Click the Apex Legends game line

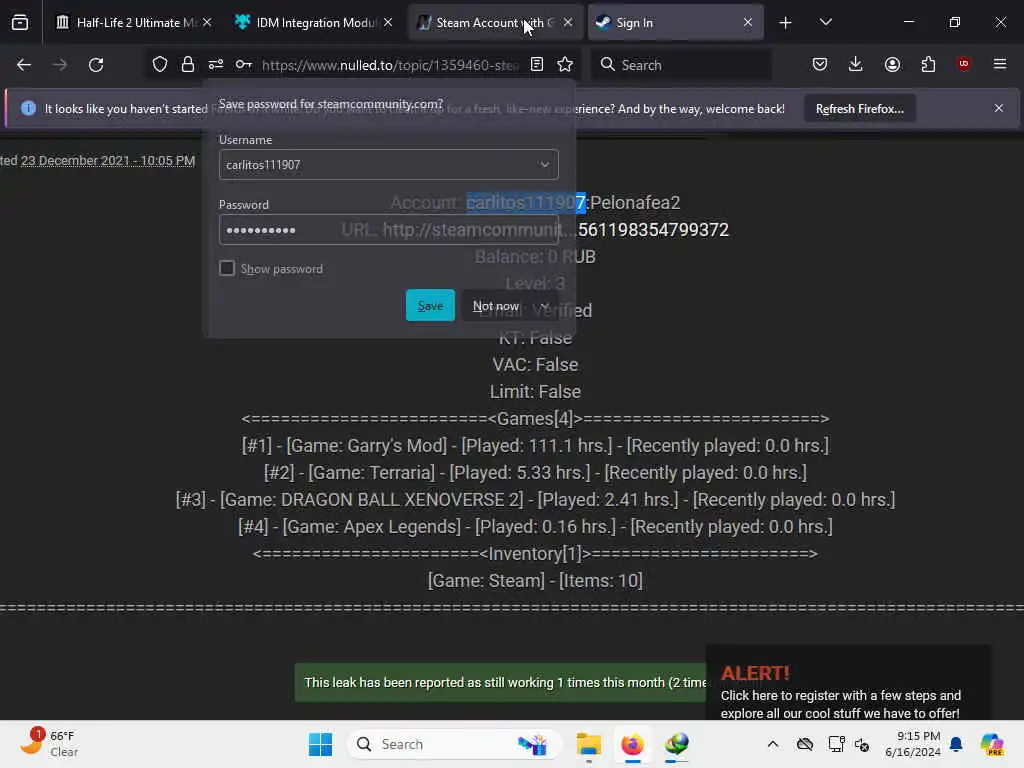click(x=535, y=526)
